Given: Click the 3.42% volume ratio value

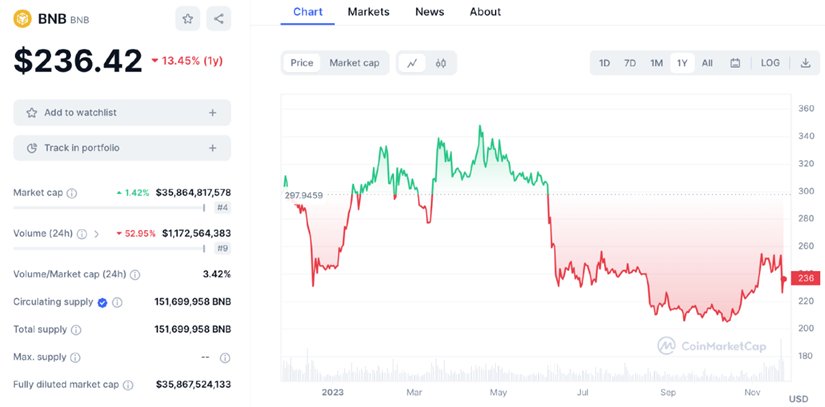Looking at the screenshot, I should [x=219, y=274].
